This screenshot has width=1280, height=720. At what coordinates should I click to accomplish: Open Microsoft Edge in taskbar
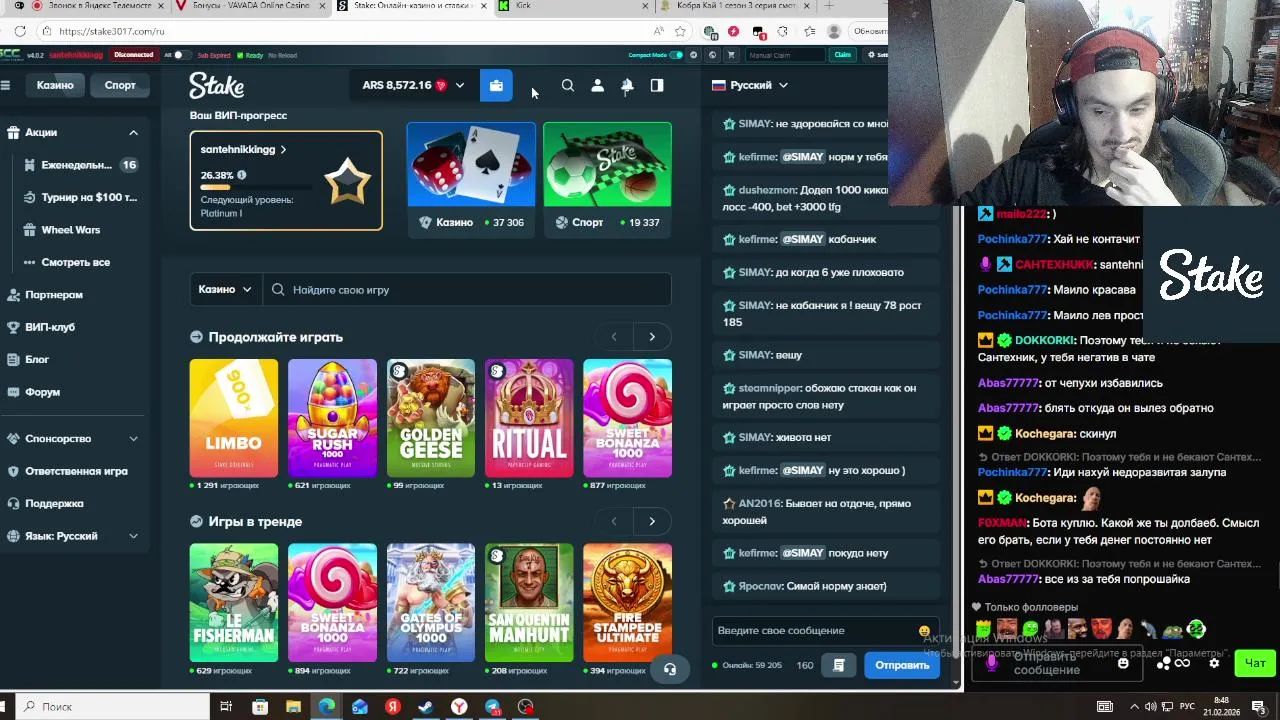(327, 707)
